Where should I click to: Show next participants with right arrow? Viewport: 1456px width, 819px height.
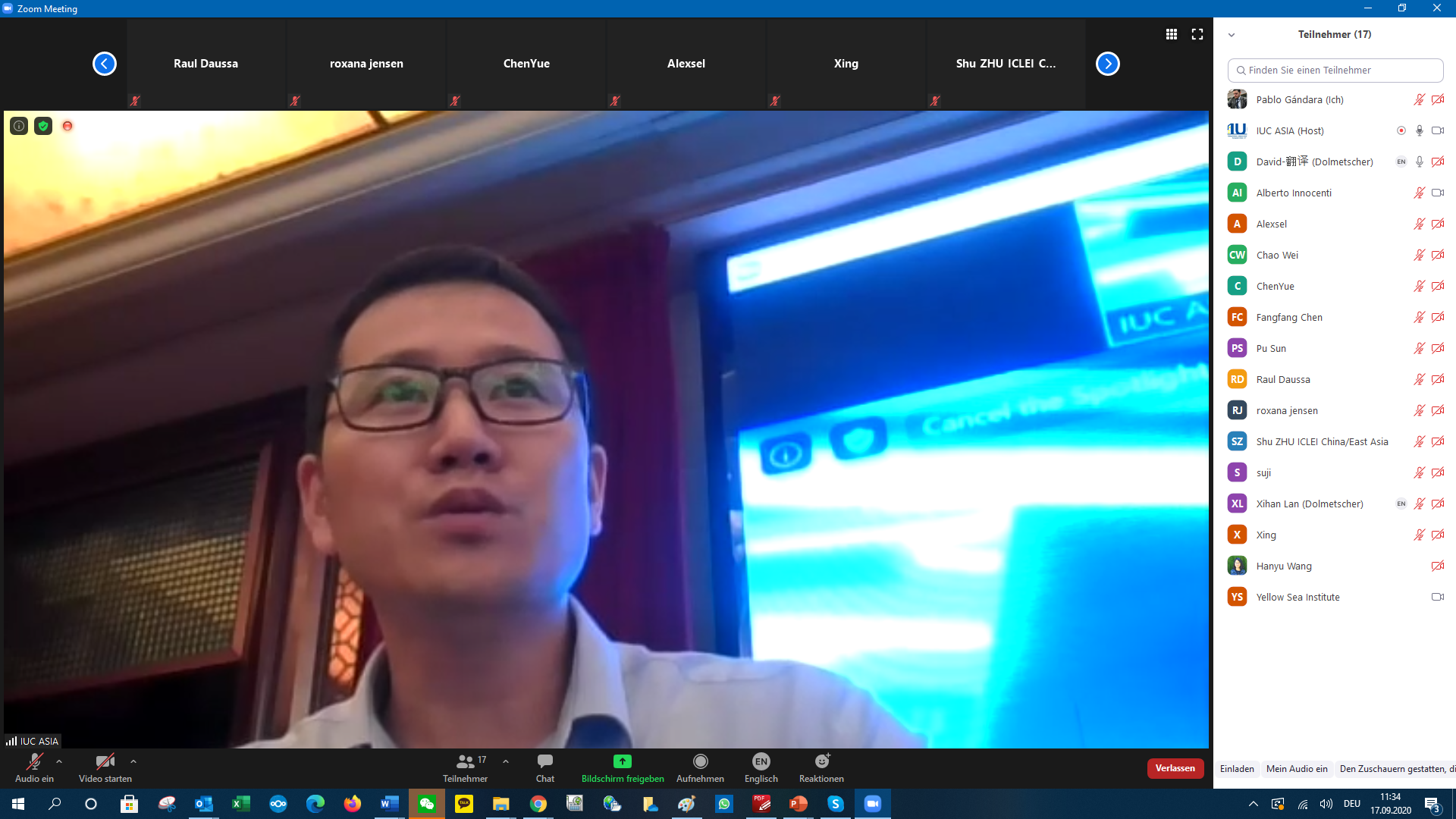click(1107, 64)
